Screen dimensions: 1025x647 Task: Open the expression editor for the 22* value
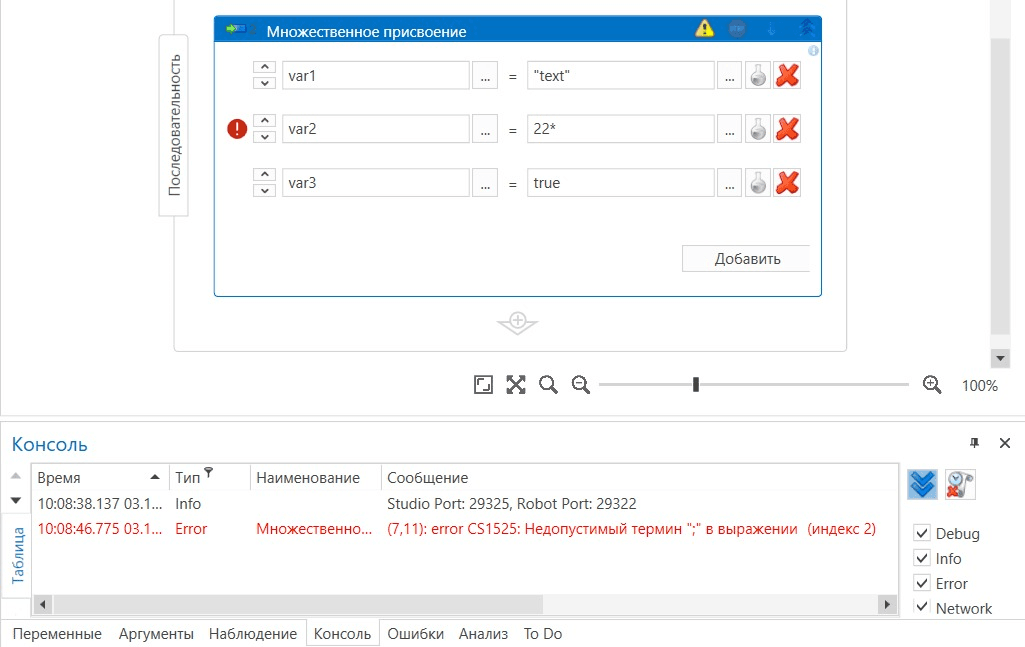pos(729,129)
